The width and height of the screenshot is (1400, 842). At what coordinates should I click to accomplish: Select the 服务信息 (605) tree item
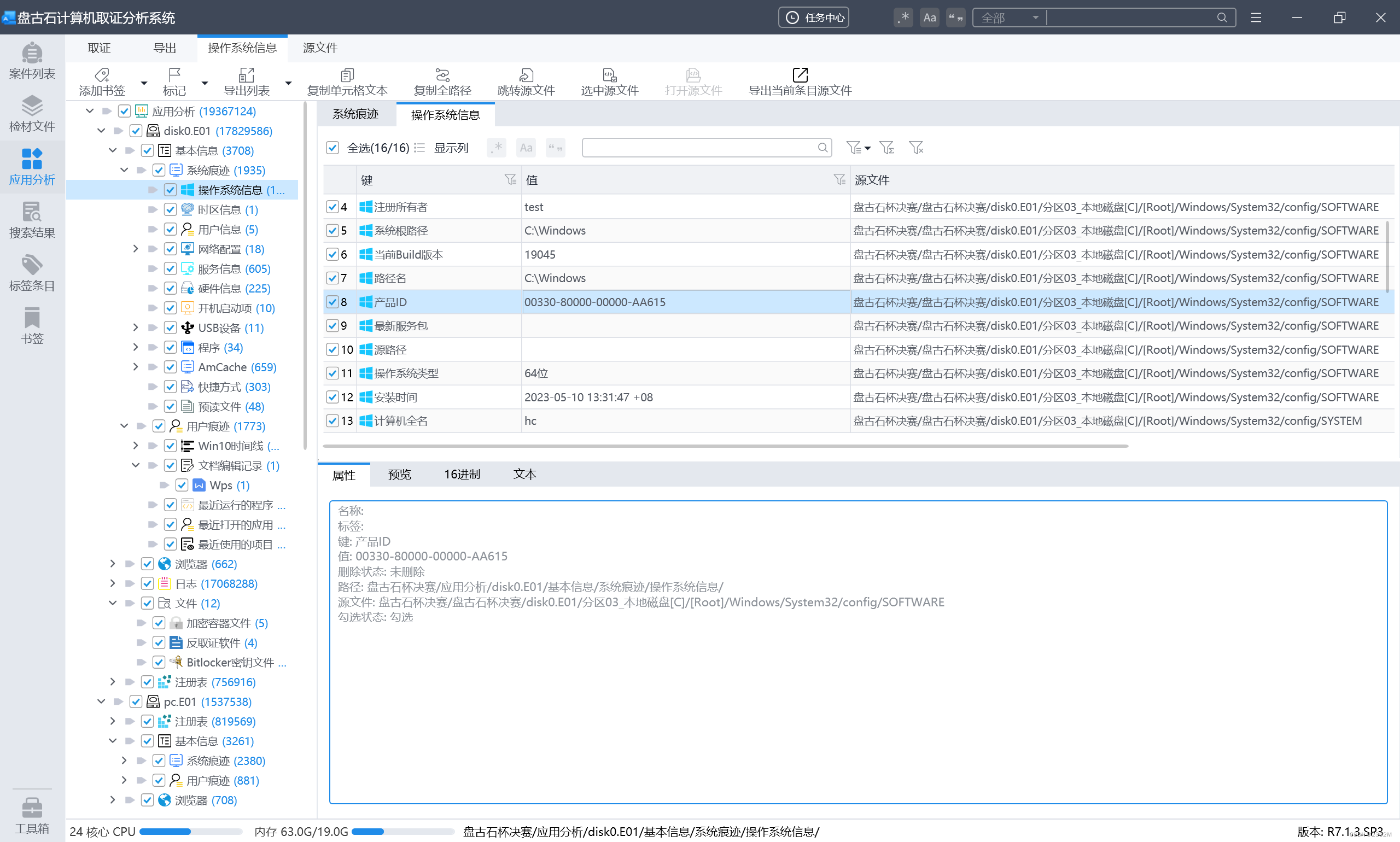click(234, 269)
